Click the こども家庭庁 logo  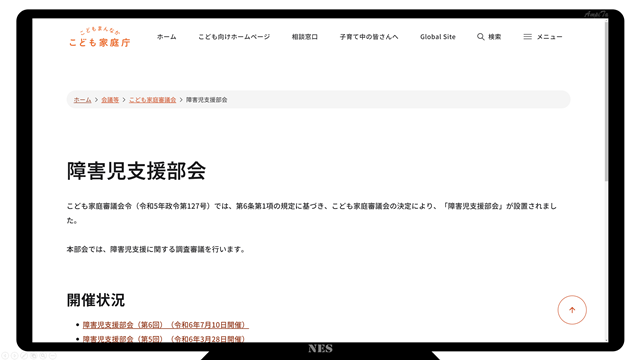(x=100, y=37)
